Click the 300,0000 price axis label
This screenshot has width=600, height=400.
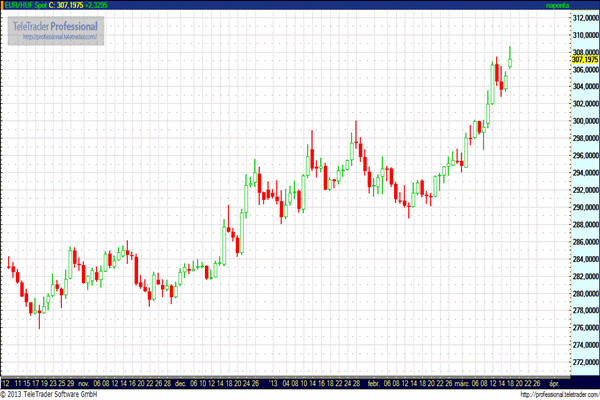coord(584,121)
